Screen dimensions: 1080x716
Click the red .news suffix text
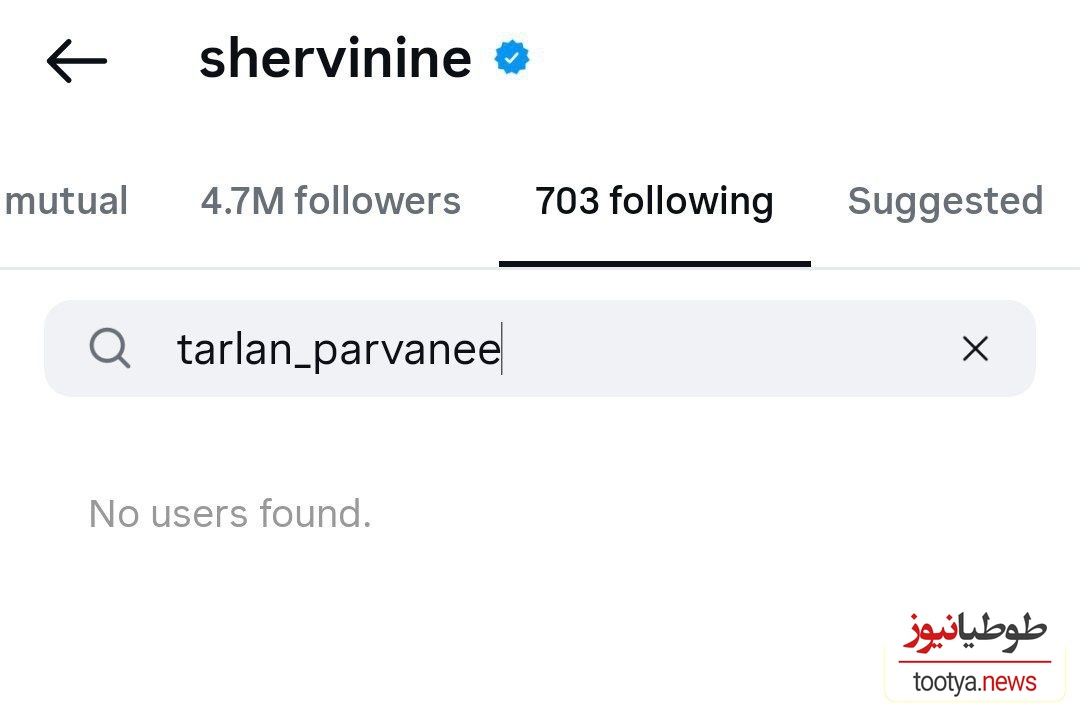1009,682
